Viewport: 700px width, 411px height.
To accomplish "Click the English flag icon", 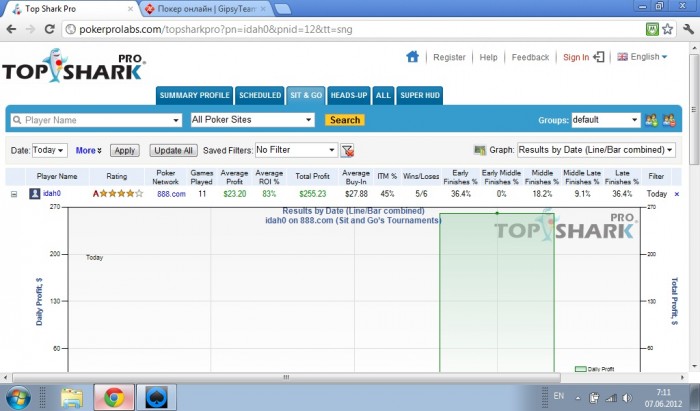I will click(622, 57).
